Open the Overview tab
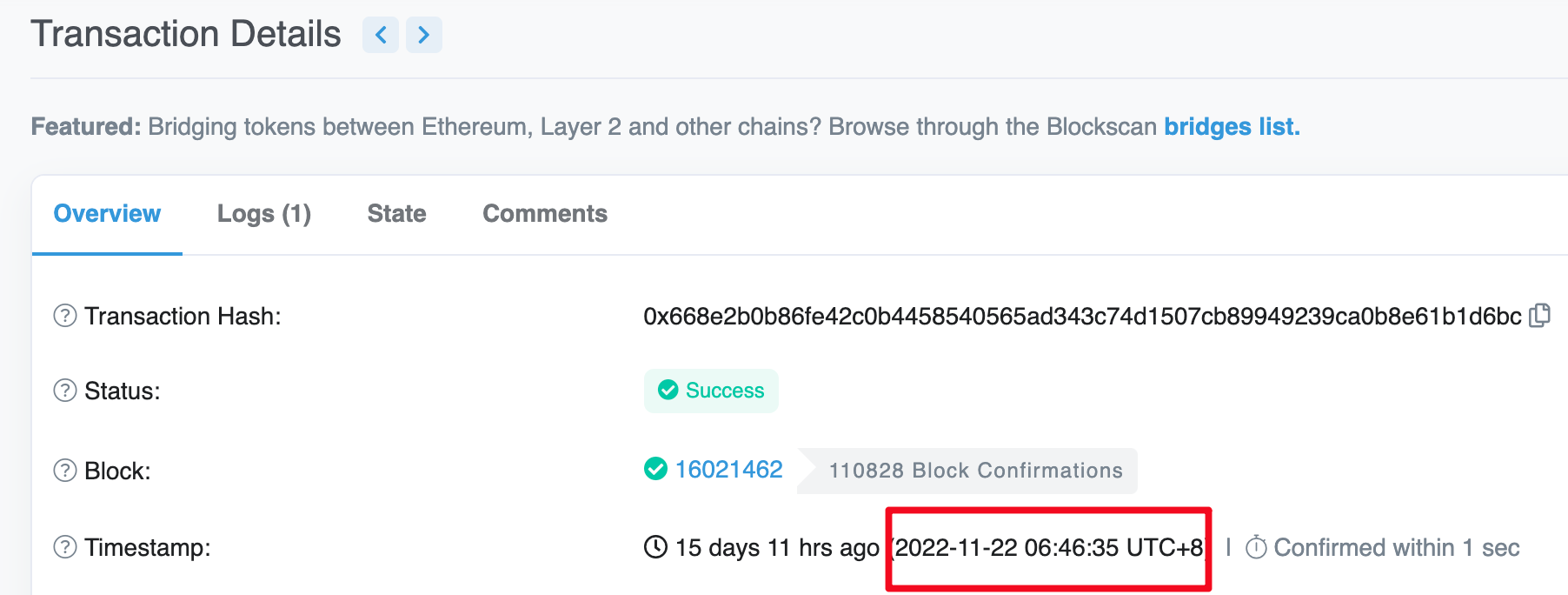Image resolution: width=1568 pixels, height=595 pixels. pyautogui.click(x=107, y=214)
